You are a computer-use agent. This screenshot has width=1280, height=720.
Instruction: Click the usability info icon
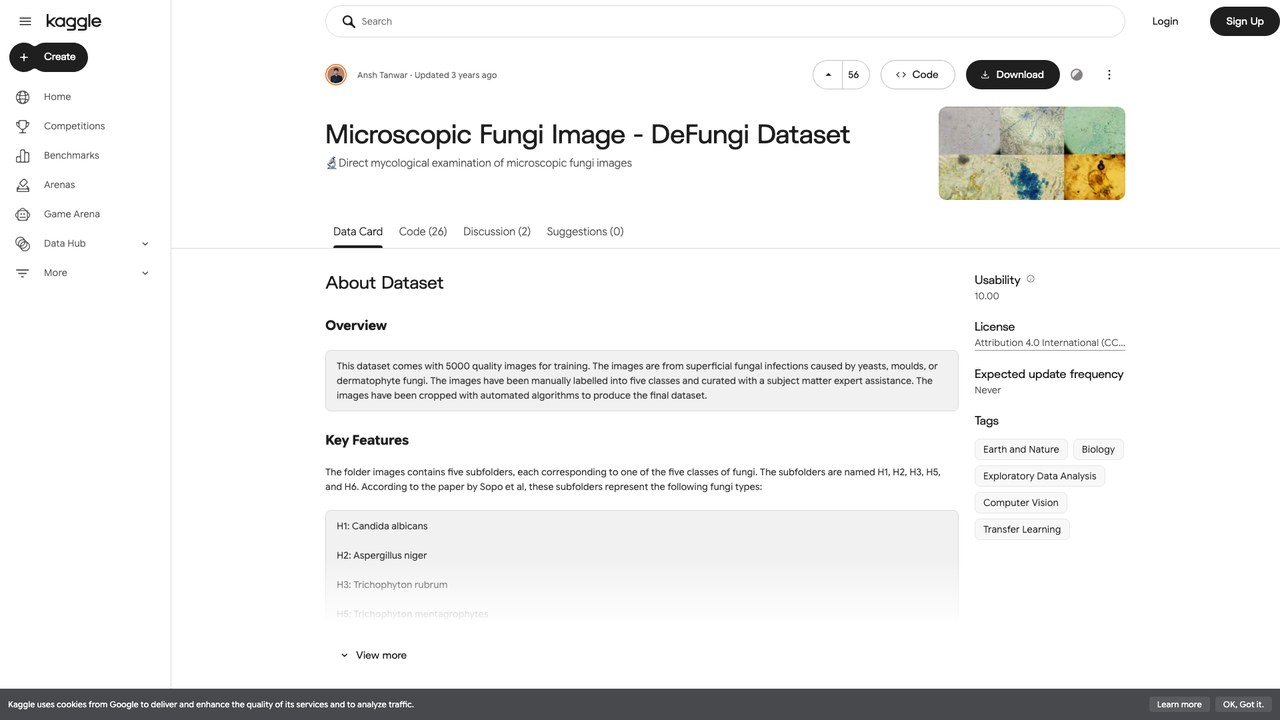coord(1031,279)
